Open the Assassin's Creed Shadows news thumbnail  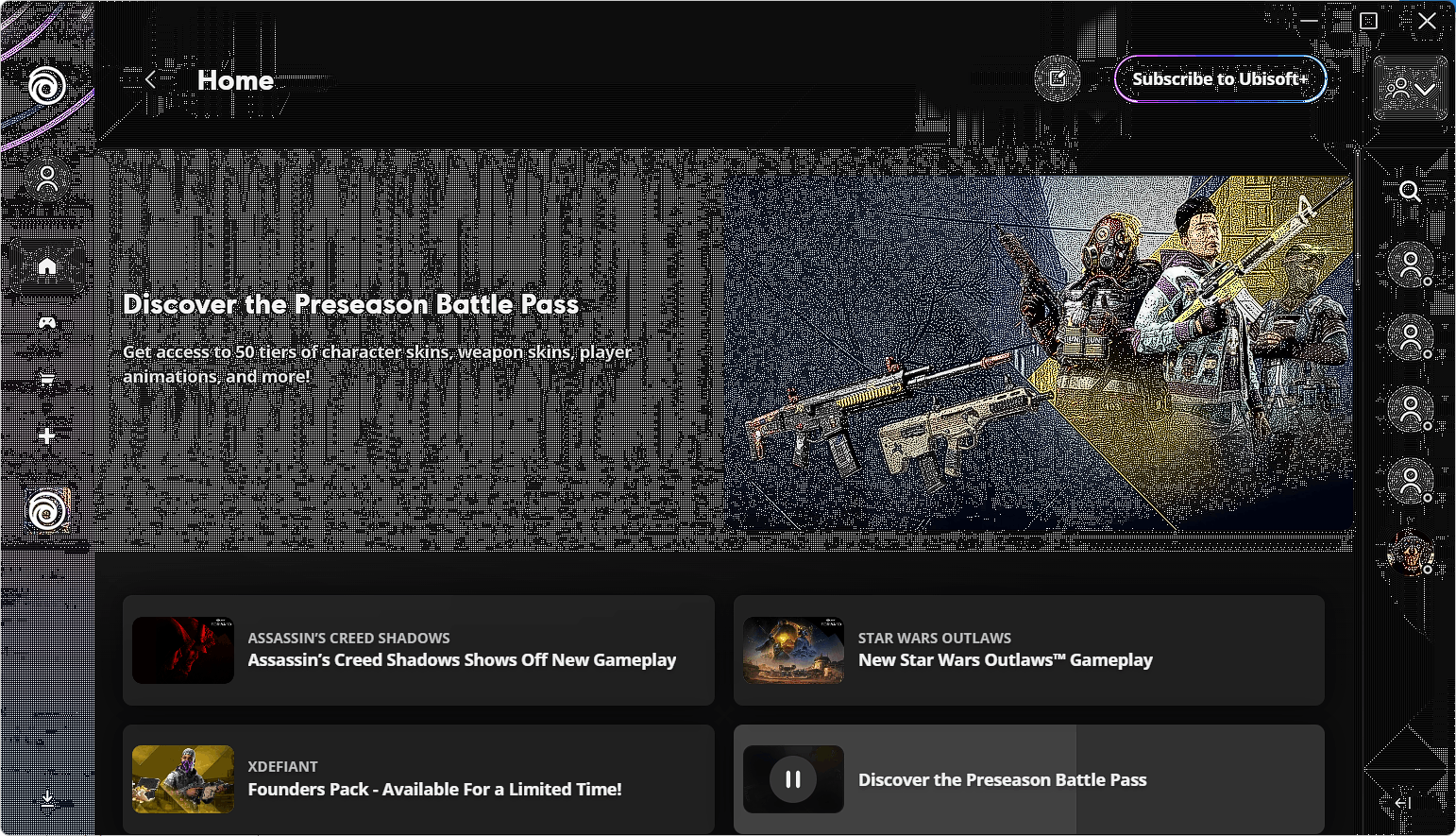(x=183, y=650)
